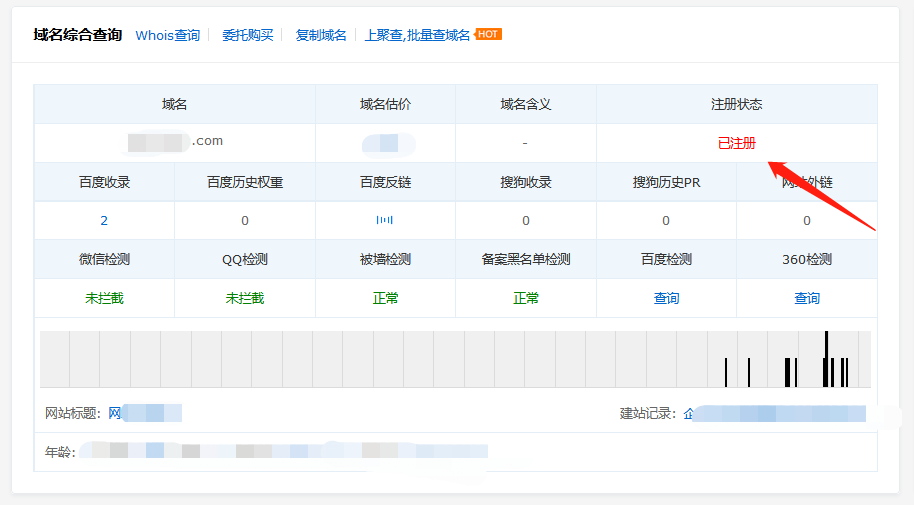Click the 搜狗历史PR value 0
This screenshot has width=914, height=505.
click(666, 221)
